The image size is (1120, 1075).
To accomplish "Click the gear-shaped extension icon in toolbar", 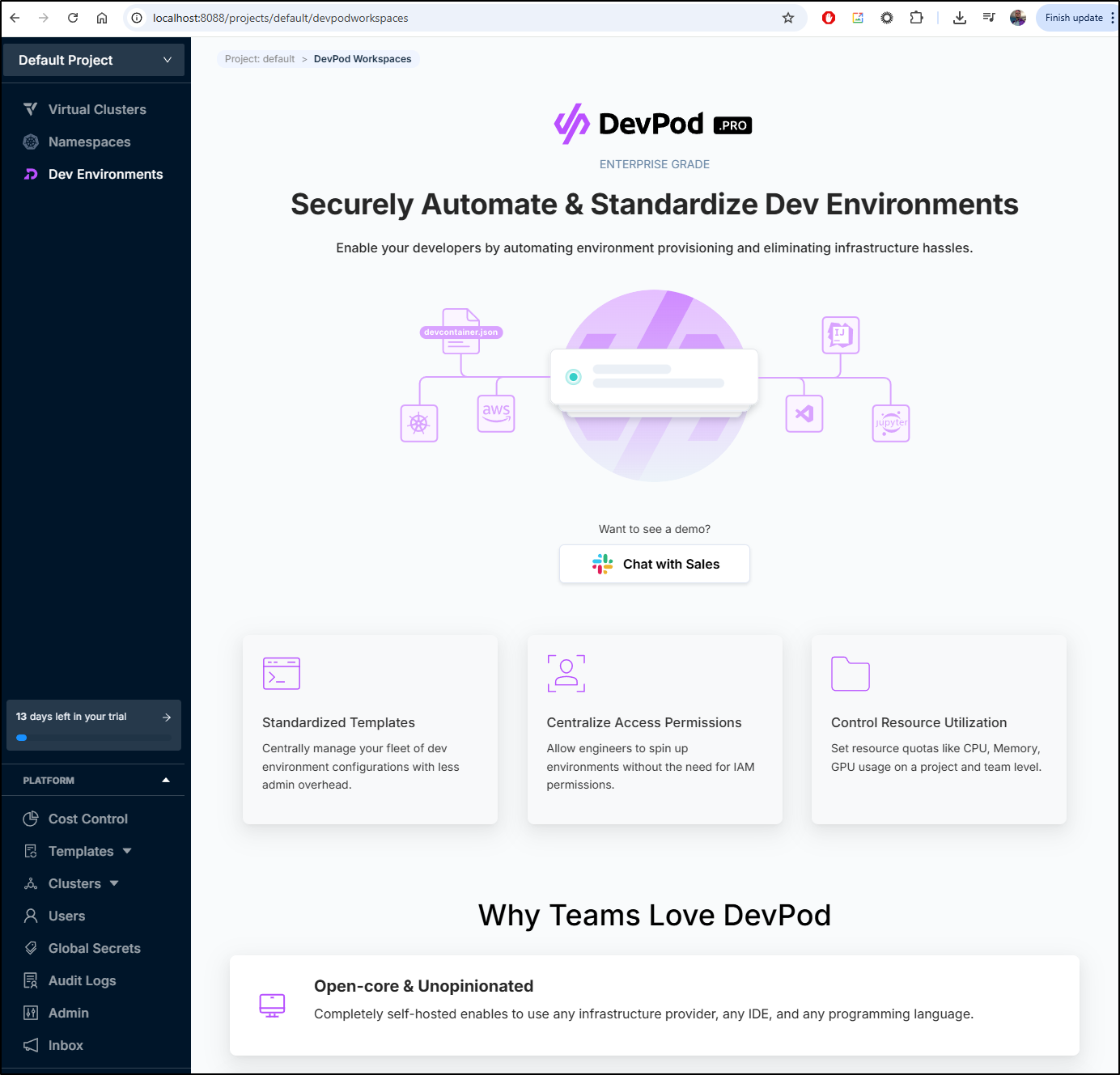I will pyautogui.click(x=887, y=18).
